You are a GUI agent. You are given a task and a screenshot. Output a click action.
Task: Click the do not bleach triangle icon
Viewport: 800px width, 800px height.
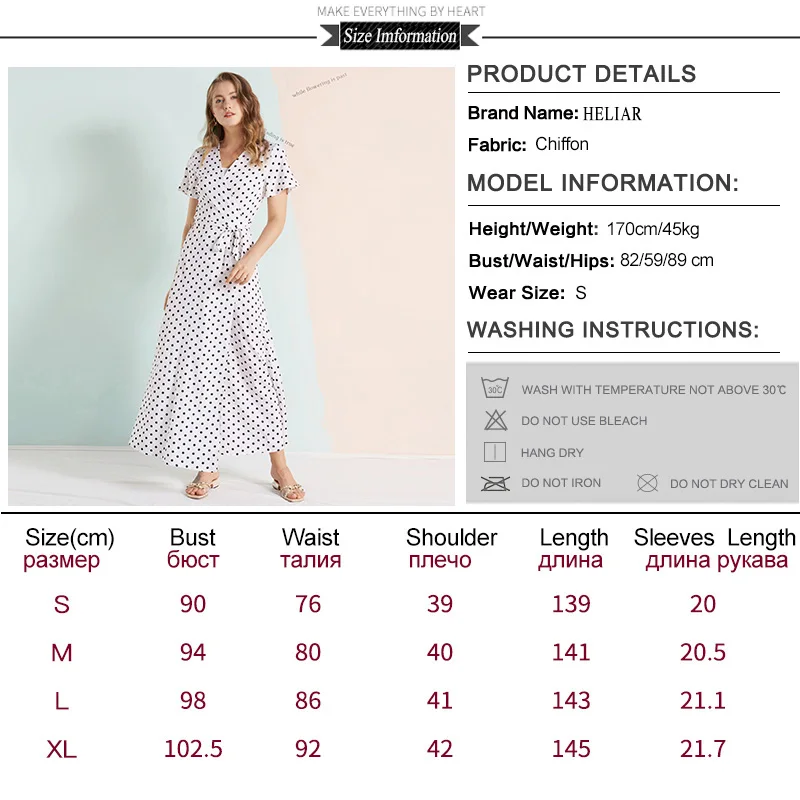click(x=495, y=420)
